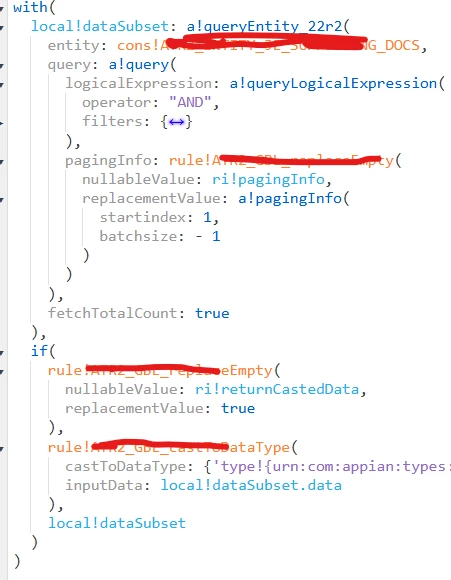Viewport: 451px width, 580px height.
Task: Click the 'batchsize' parameter label
Action: [x=138, y=236]
